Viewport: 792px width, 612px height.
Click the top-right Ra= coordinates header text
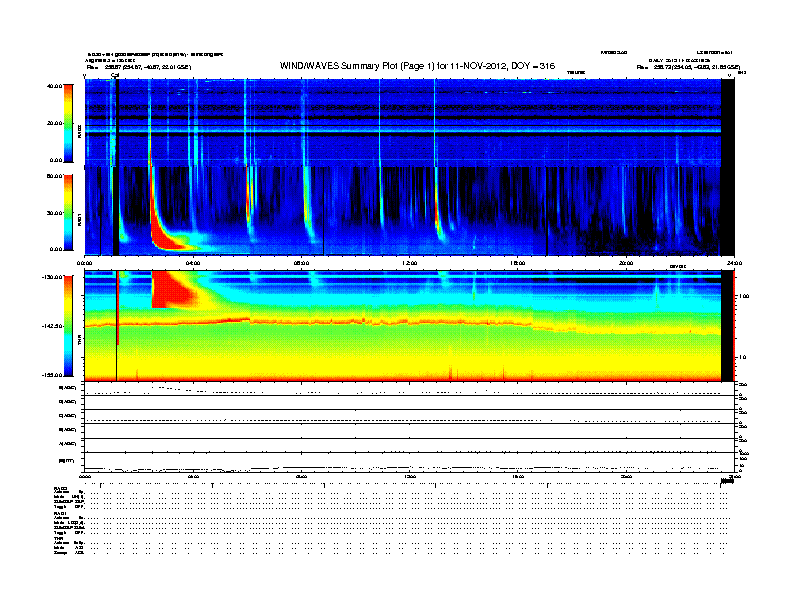(688, 67)
